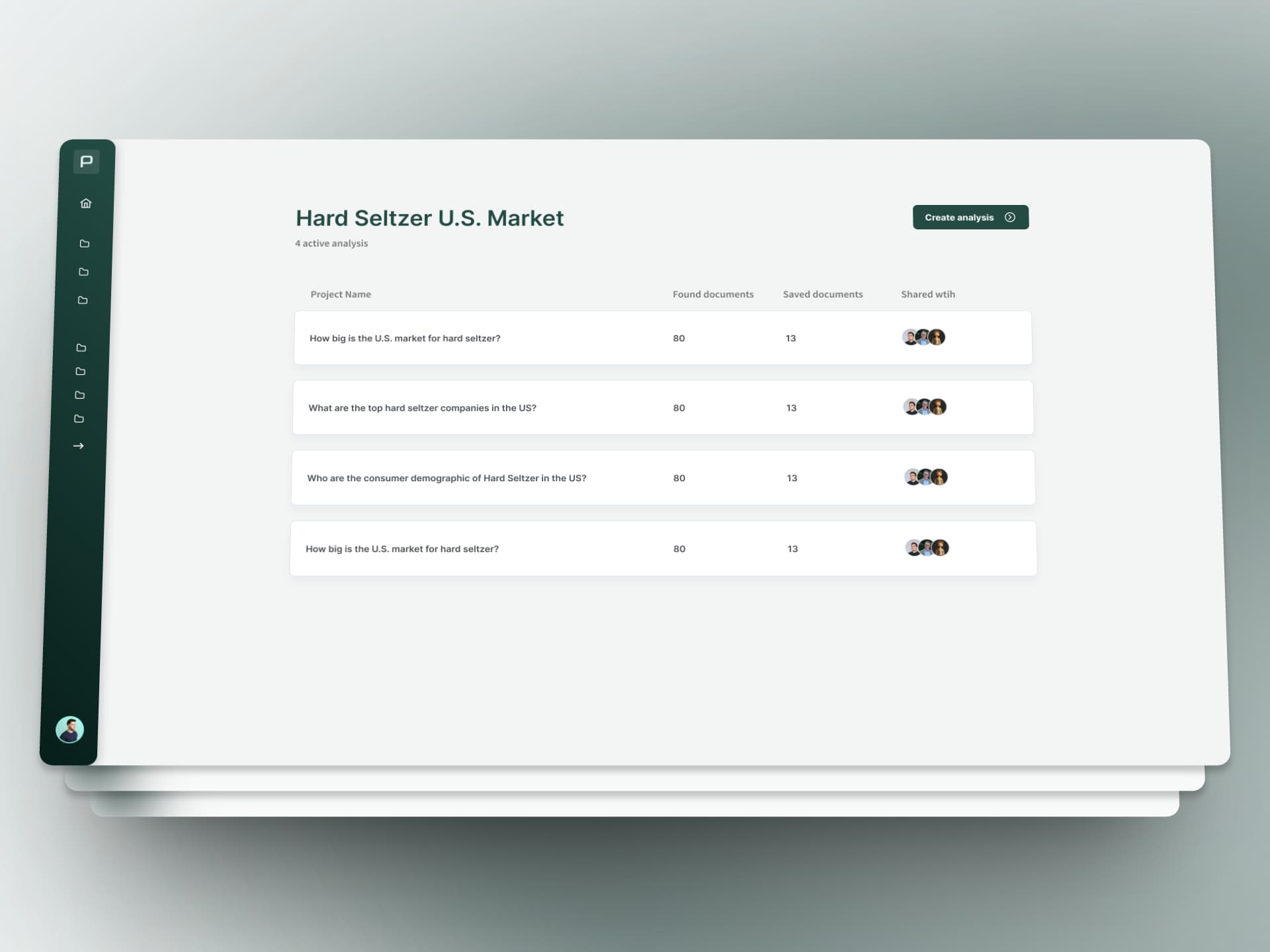Open the first project folder in the sidebar
This screenshot has height=952, width=1270.
[x=84, y=243]
